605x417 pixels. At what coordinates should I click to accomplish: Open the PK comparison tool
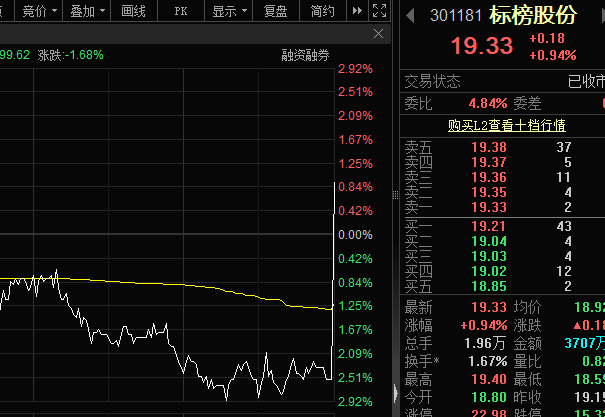(181, 11)
